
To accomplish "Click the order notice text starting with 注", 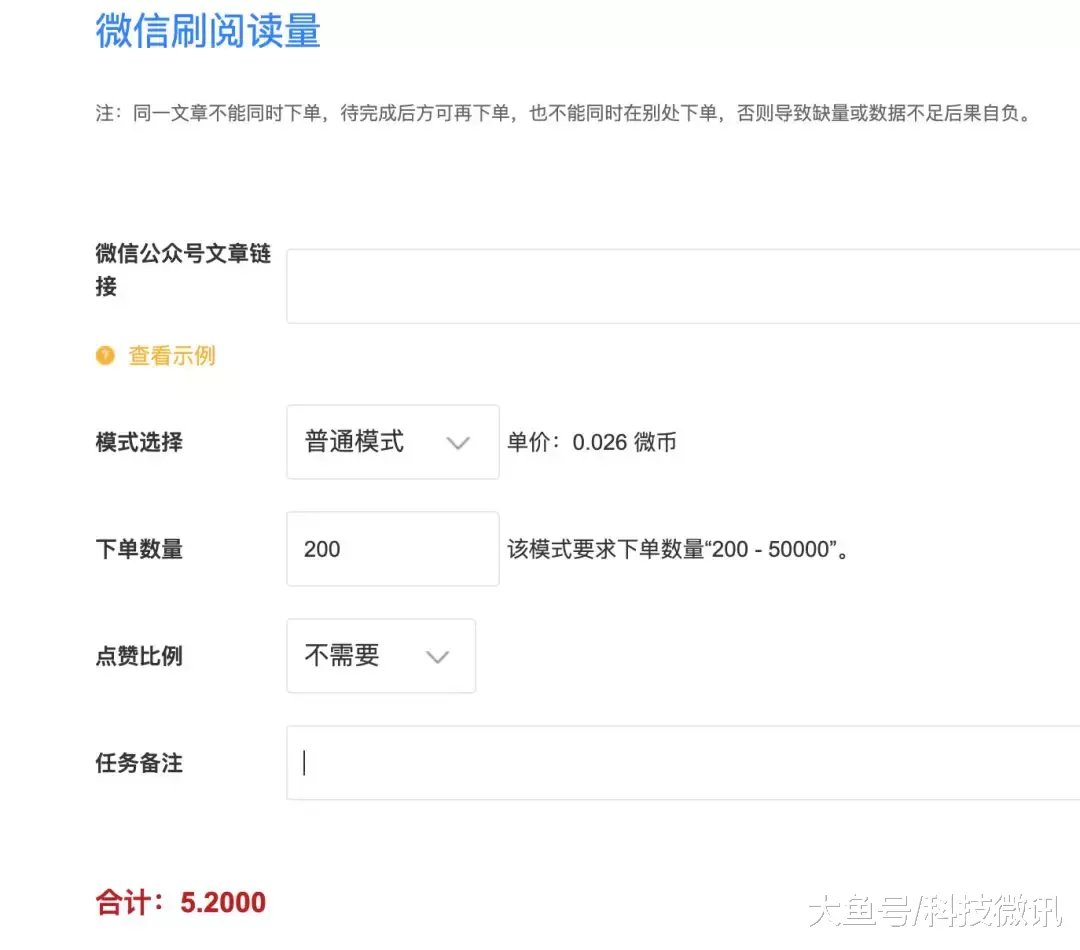I will (563, 113).
